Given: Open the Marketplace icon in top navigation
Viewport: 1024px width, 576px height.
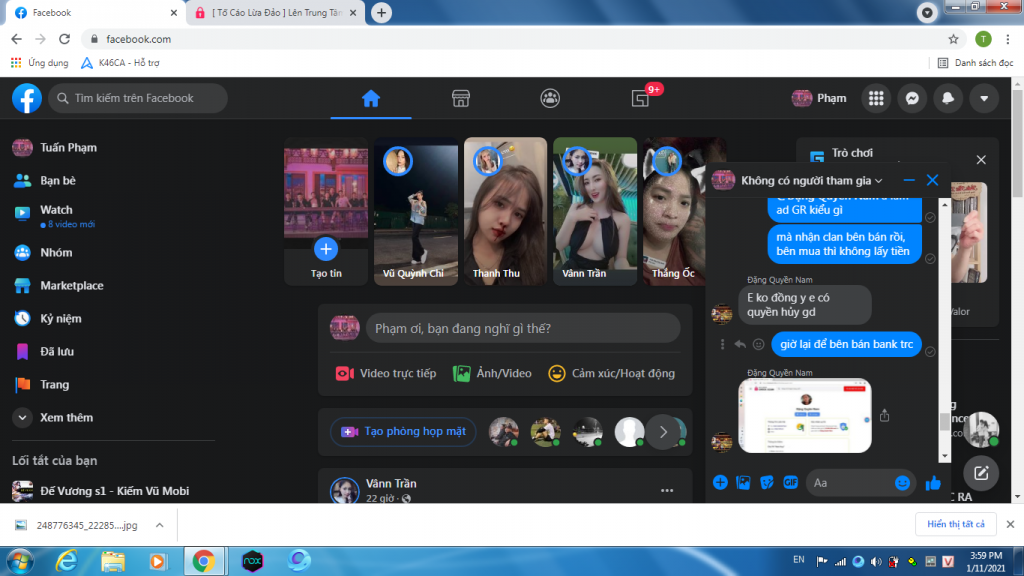Looking at the screenshot, I should [x=461, y=98].
